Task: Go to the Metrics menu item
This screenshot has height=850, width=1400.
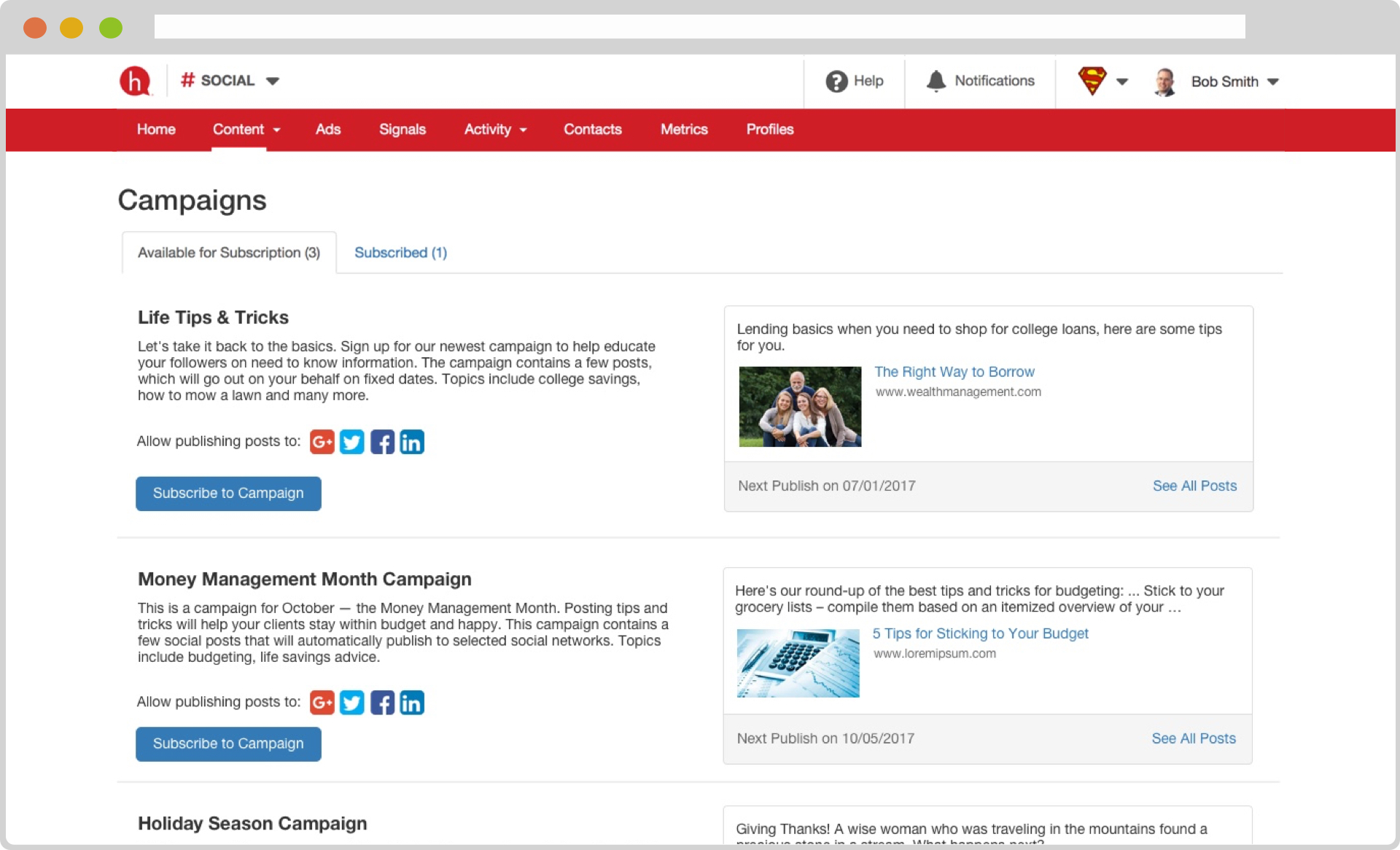Action: [x=684, y=129]
